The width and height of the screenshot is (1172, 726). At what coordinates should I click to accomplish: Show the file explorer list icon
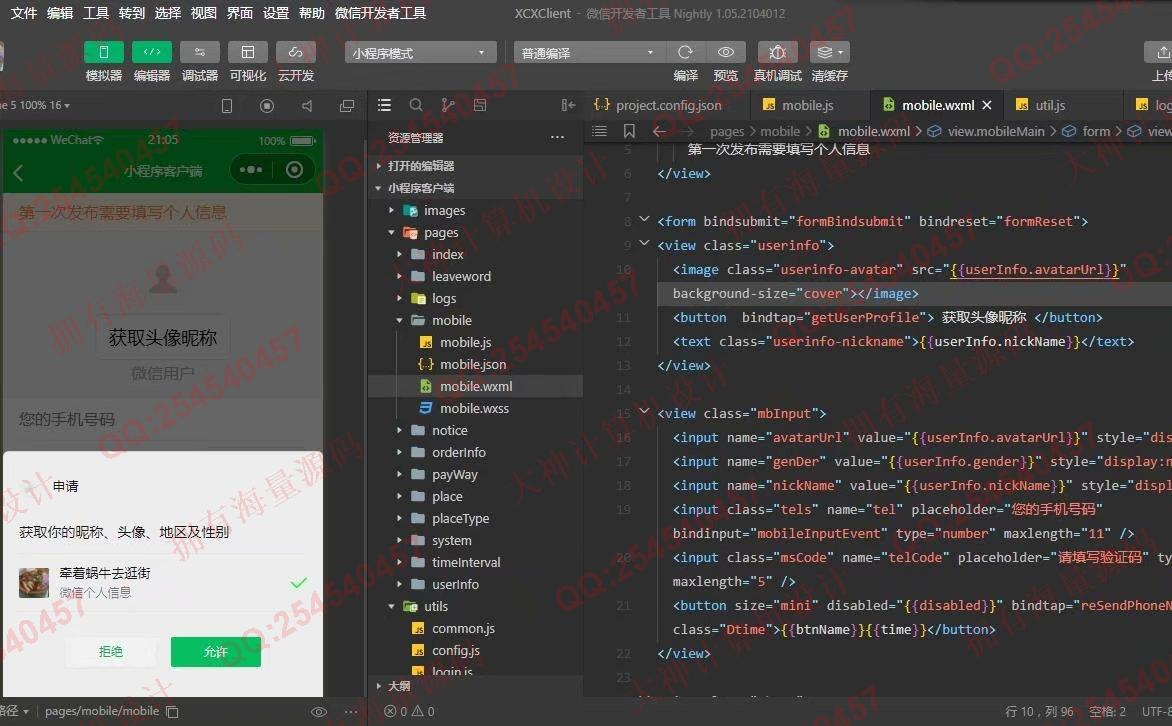coord(384,105)
